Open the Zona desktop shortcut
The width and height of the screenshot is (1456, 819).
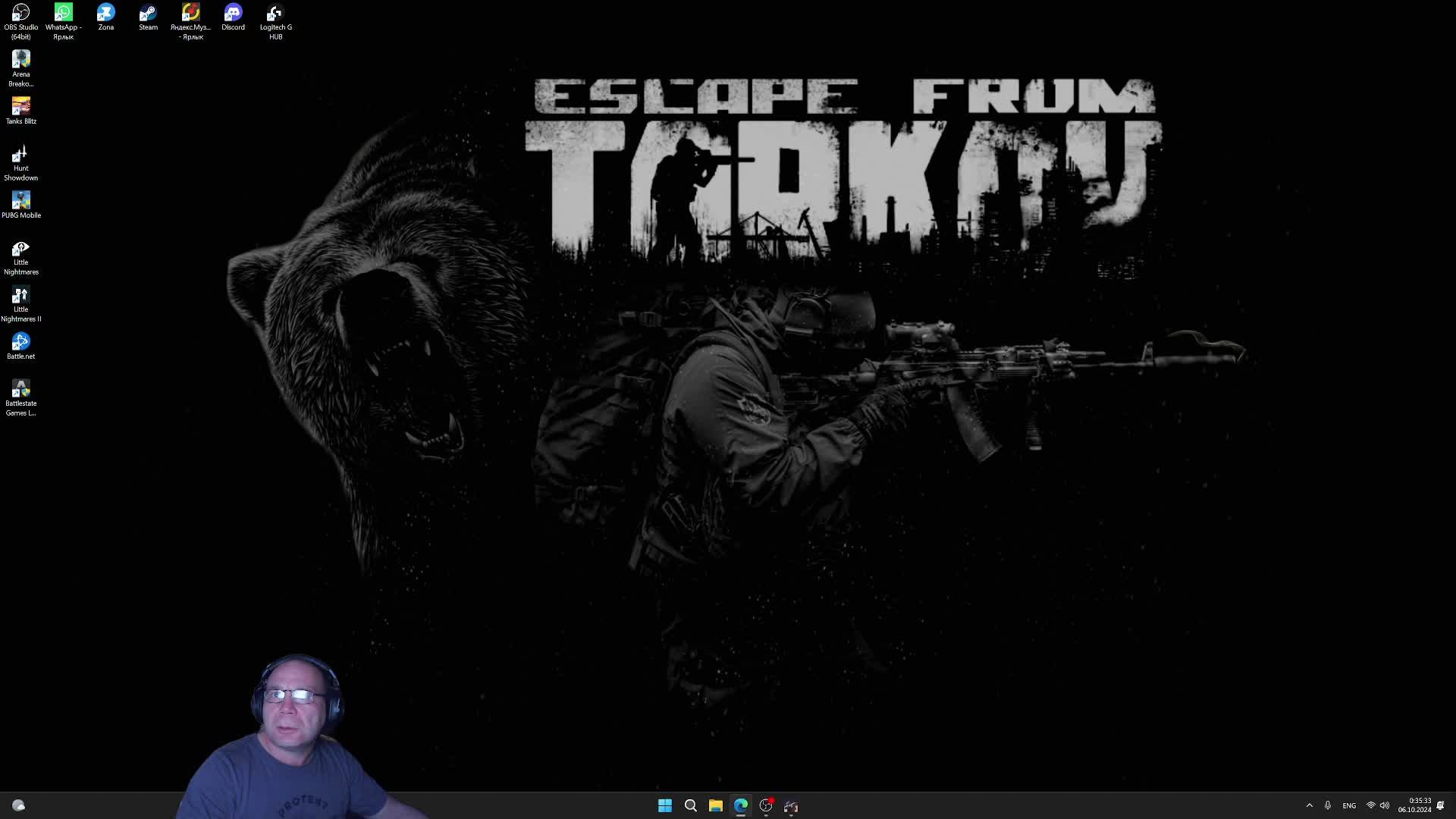point(105,17)
